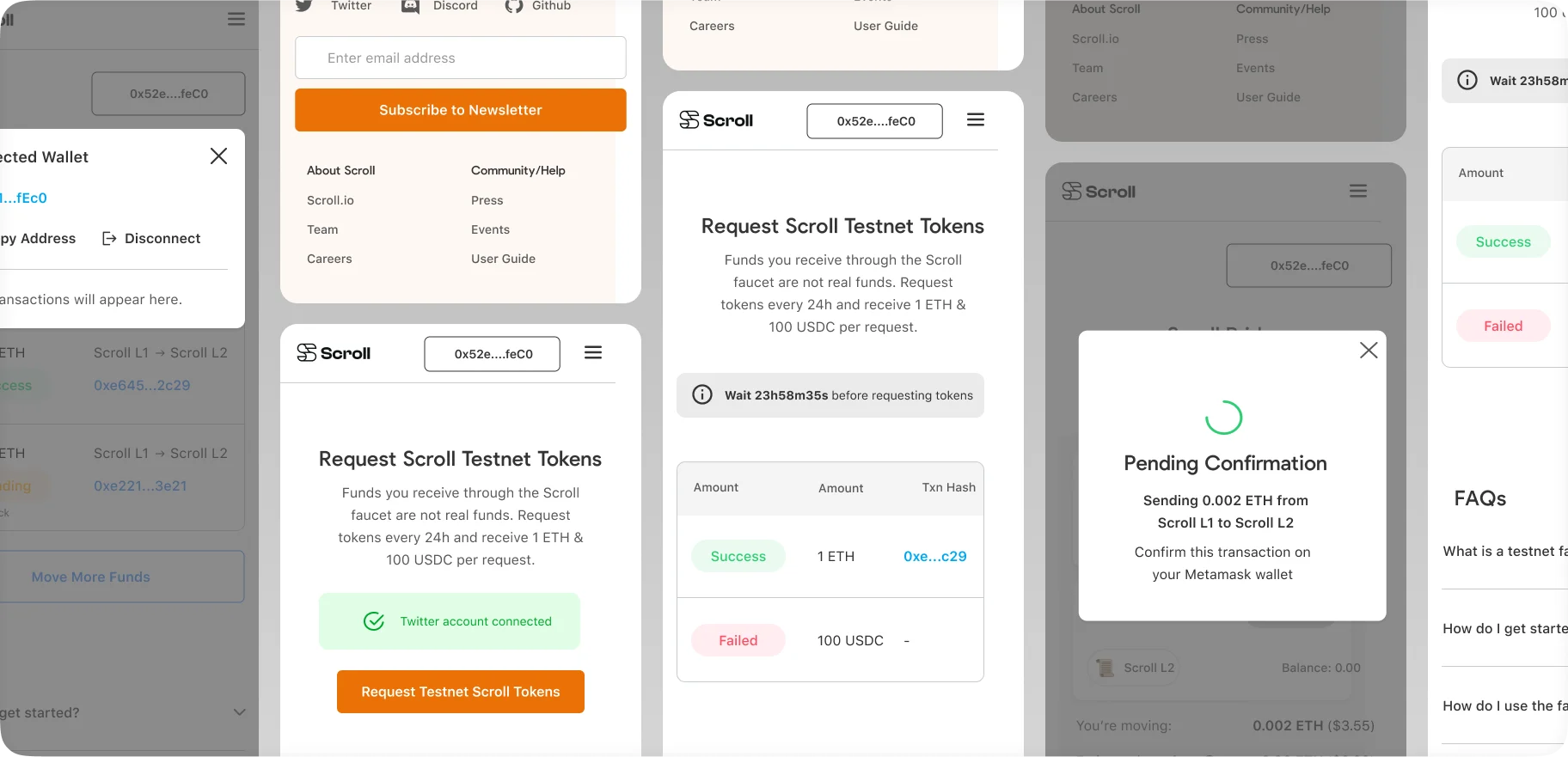Expand 'How do I use the' FAQ item
Screen dimensions: 1568x757
tap(1504, 705)
